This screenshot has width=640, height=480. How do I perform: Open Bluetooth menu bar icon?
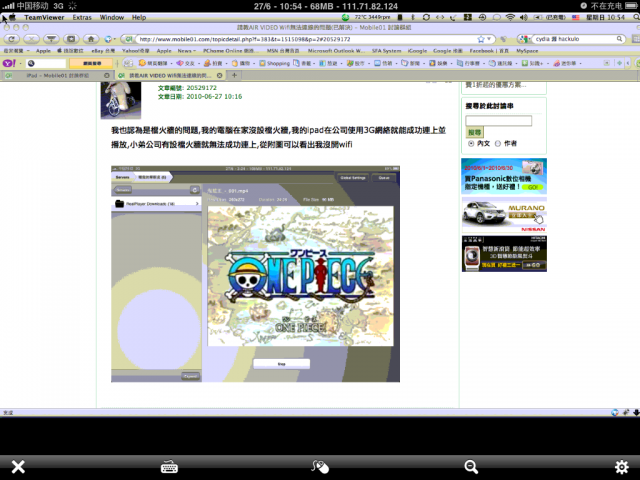(413, 17)
